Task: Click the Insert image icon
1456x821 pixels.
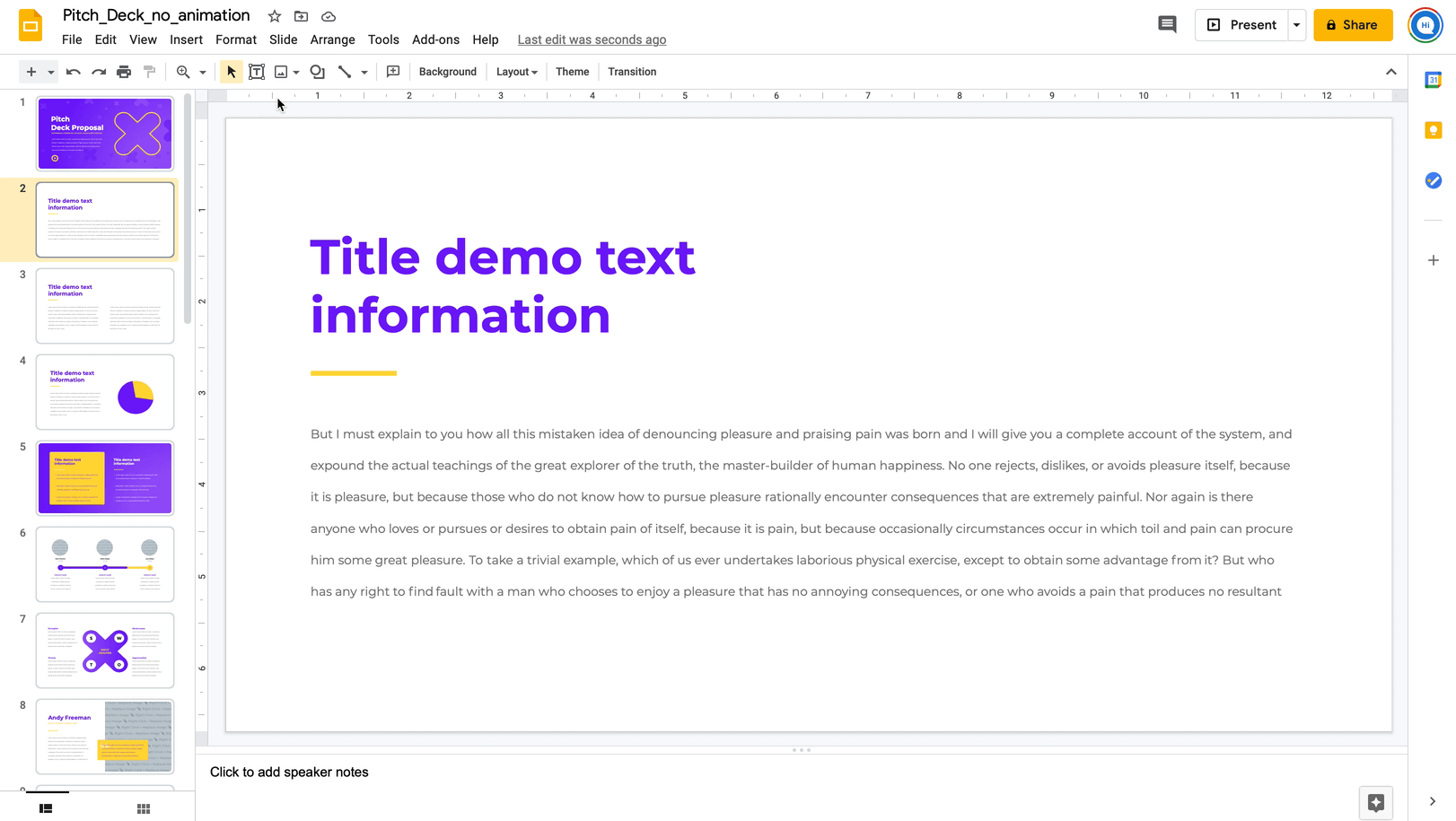Action: [x=281, y=72]
